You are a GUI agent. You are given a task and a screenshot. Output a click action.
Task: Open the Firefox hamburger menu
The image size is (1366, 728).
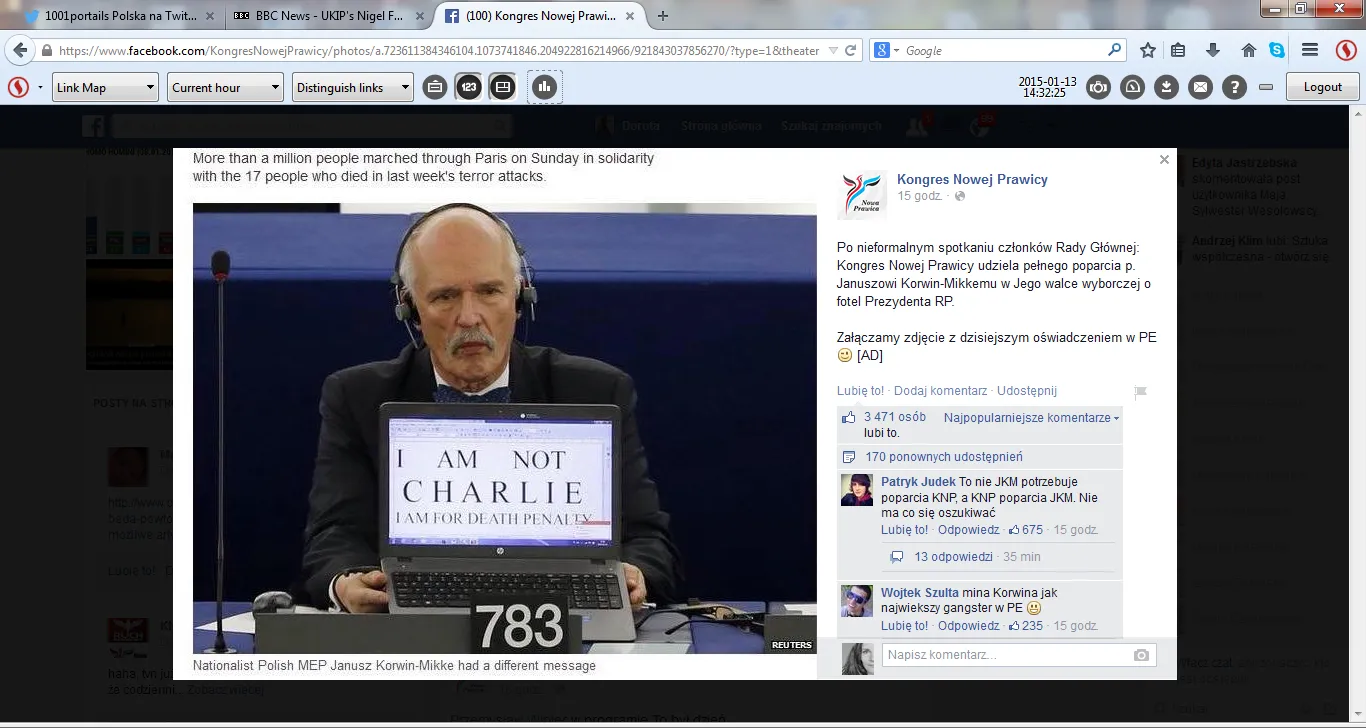(1308, 50)
